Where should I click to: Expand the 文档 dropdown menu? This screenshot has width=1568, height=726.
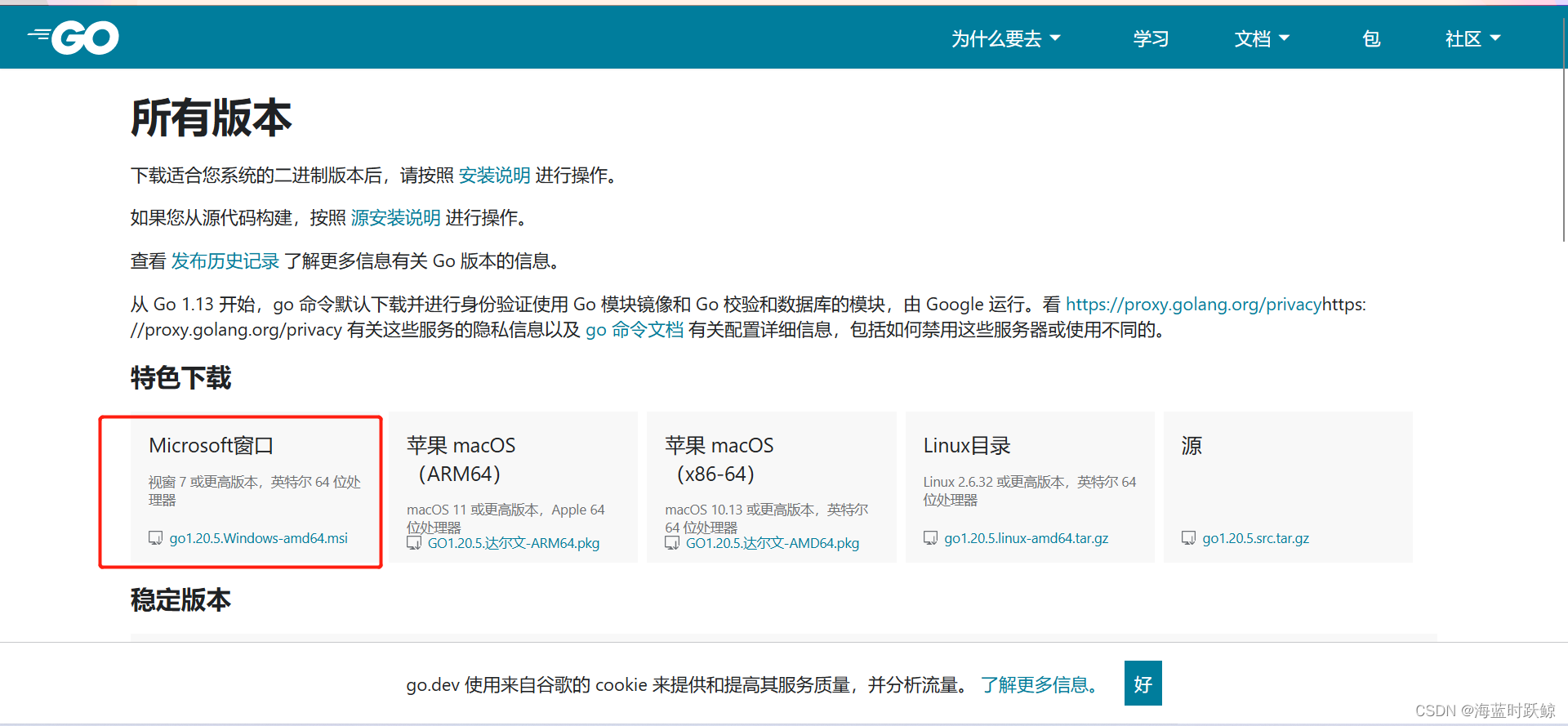[x=1262, y=38]
